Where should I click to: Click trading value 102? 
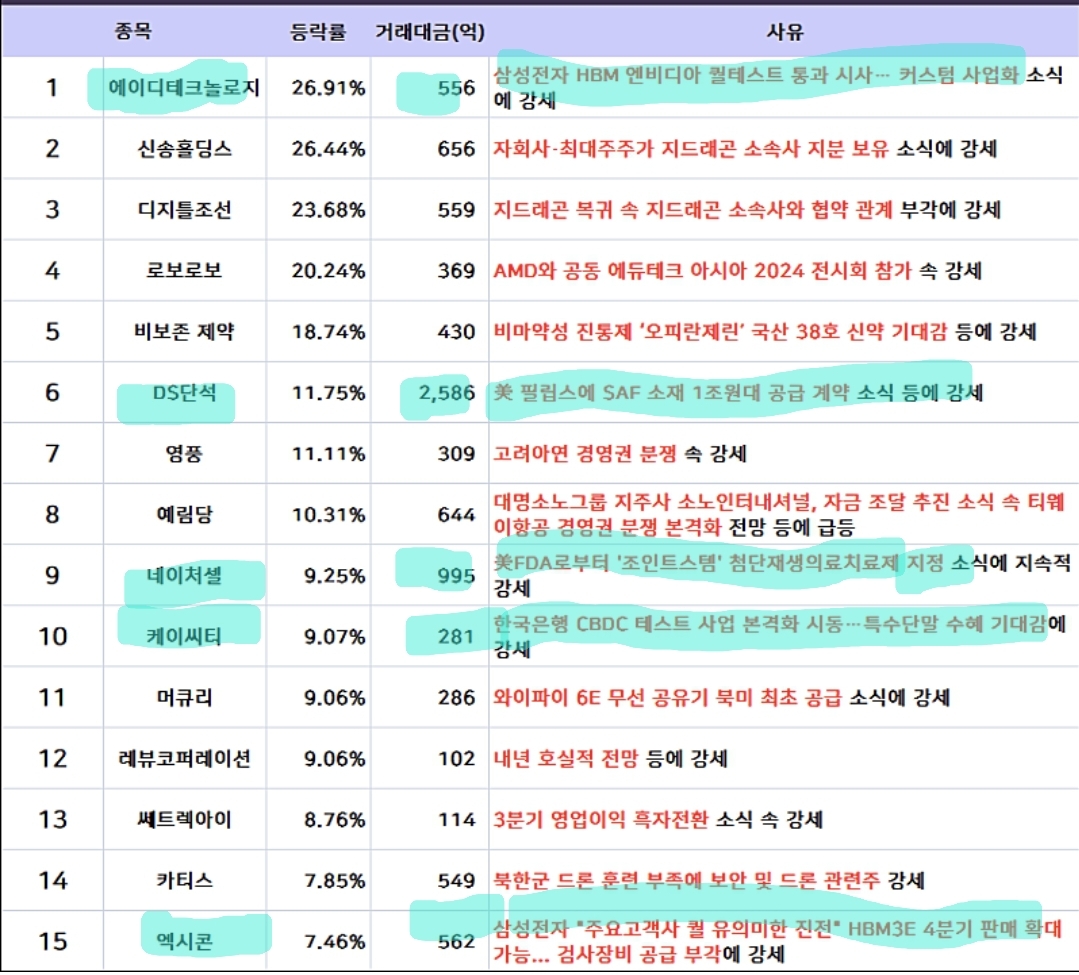pyautogui.click(x=456, y=759)
